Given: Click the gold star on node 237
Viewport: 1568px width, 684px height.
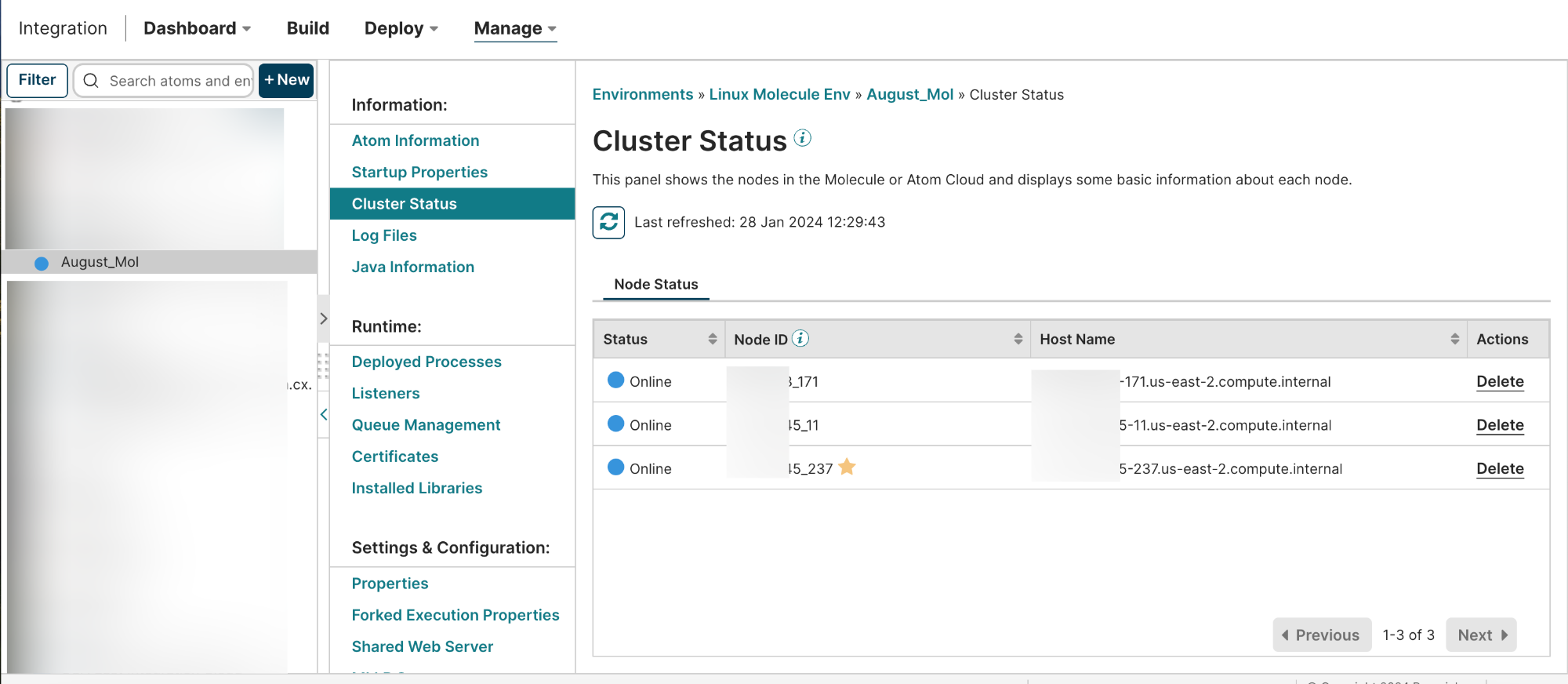Looking at the screenshot, I should (847, 468).
